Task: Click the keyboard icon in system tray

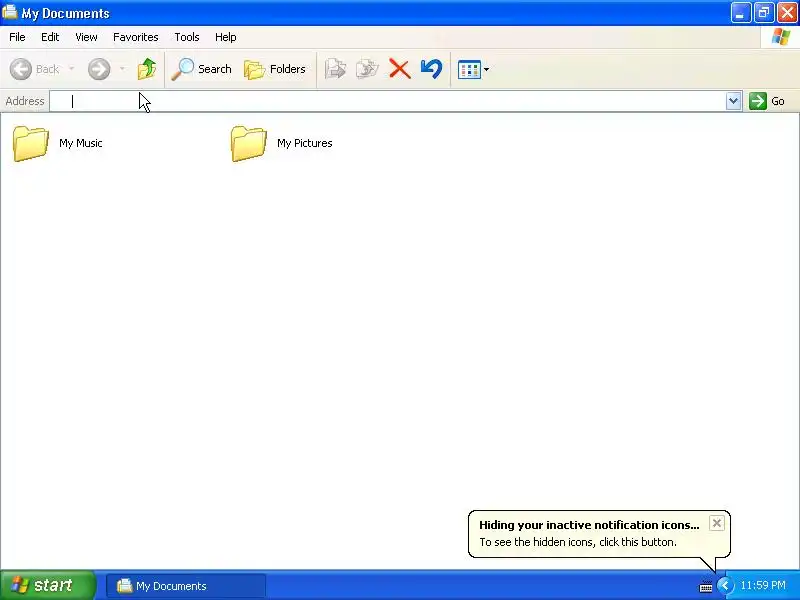Action: 706,587
